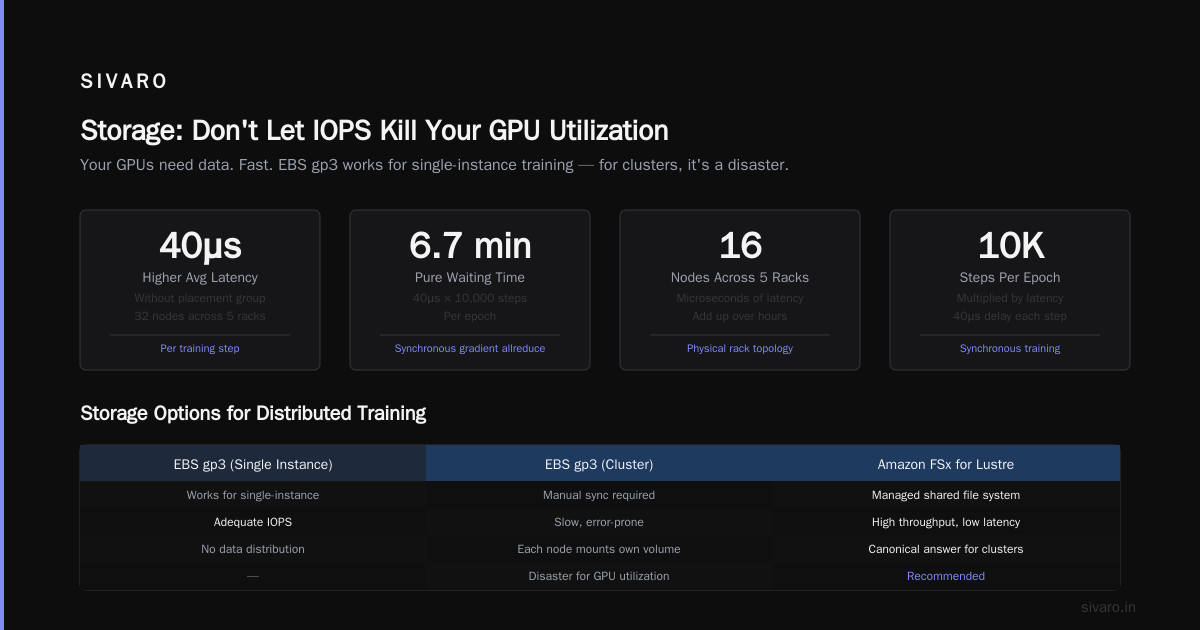Screen dimensions: 1200x630
Task: Click 'Disaster for GPU utilization' cell
Action: pos(599,576)
